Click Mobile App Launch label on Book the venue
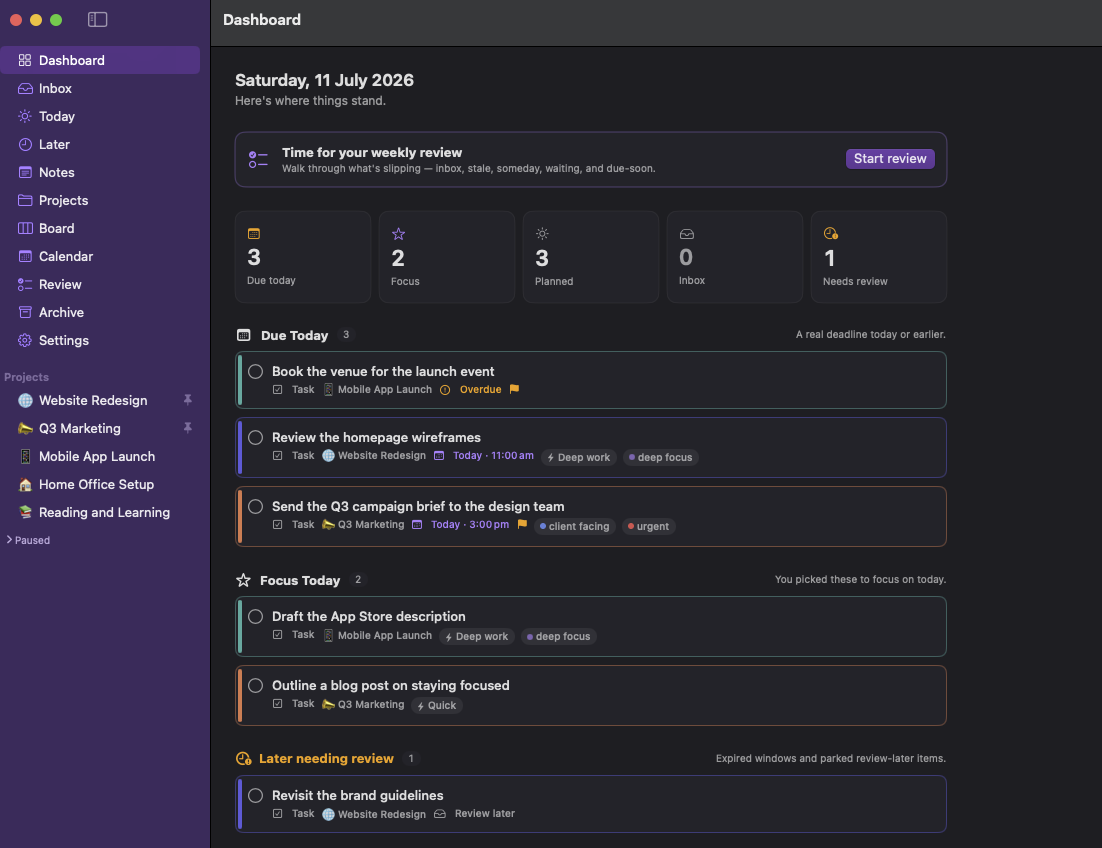Image resolution: width=1102 pixels, height=848 pixels. tap(385, 389)
